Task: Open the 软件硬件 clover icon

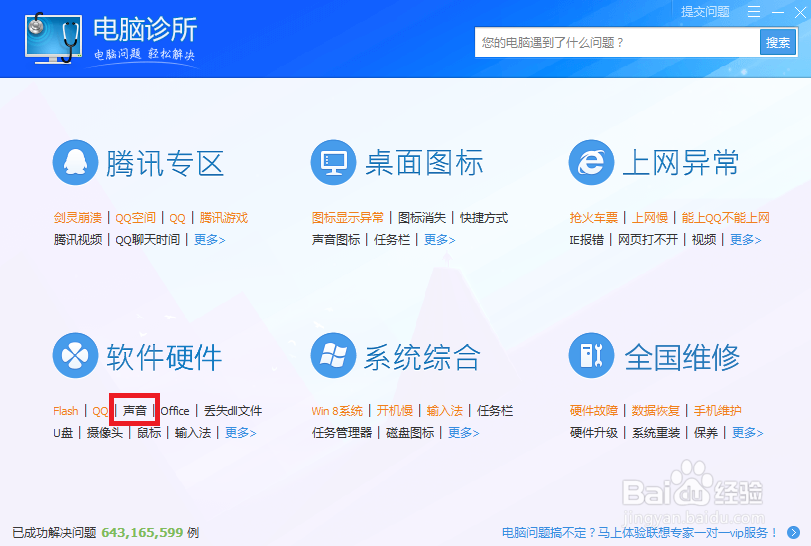Action: (x=76, y=355)
